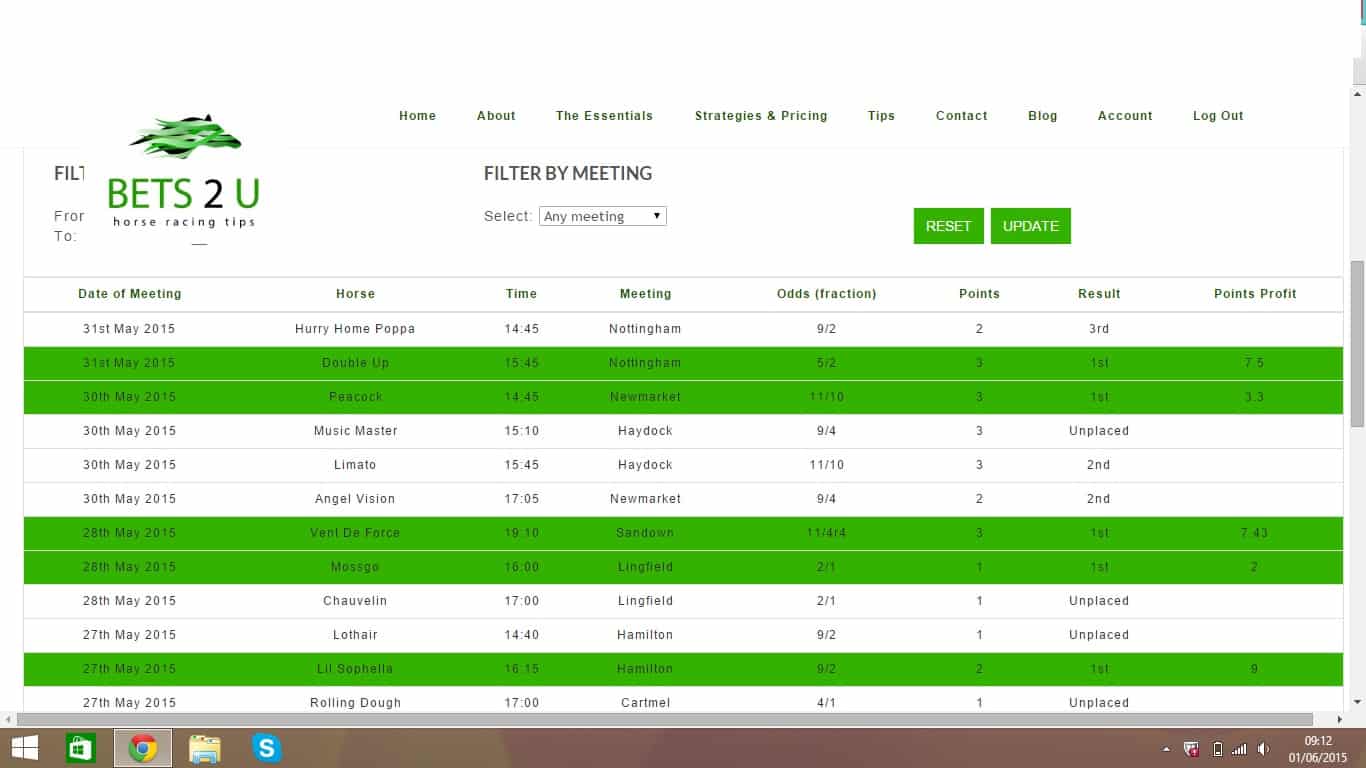Click the Rolling Dough entry

355,703
